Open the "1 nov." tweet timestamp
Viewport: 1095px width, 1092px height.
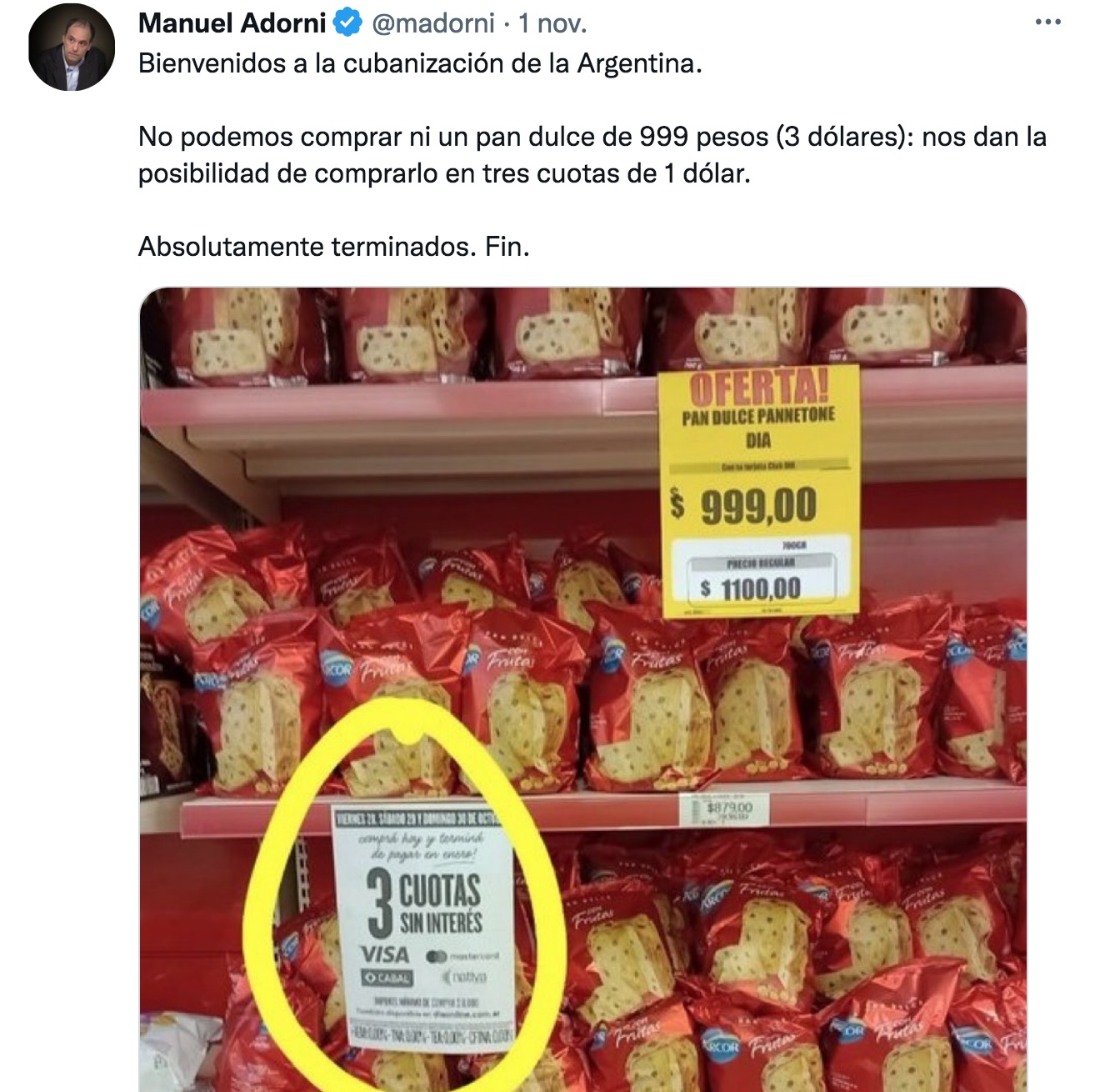pyautogui.click(x=552, y=23)
